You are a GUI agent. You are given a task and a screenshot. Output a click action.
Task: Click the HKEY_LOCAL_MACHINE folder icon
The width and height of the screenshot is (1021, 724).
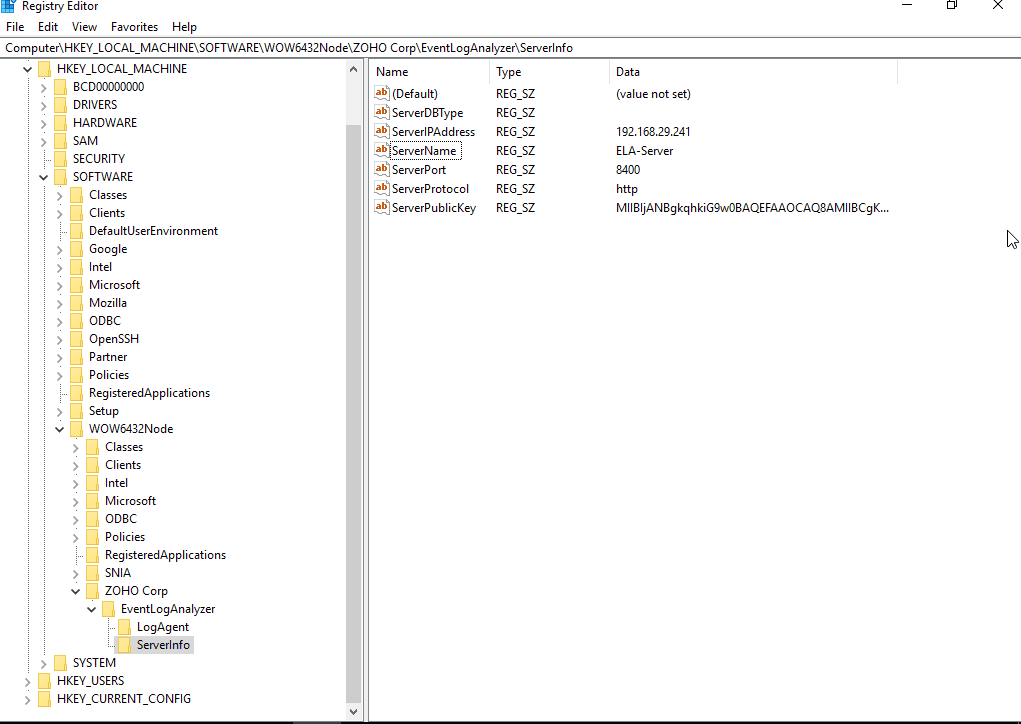(44, 68)
